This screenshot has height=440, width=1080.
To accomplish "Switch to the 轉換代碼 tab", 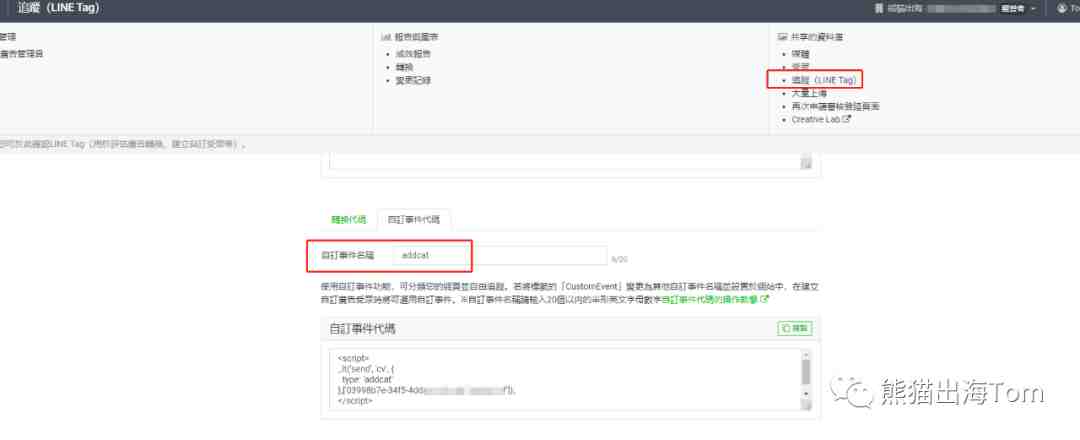I will (349, 220).
